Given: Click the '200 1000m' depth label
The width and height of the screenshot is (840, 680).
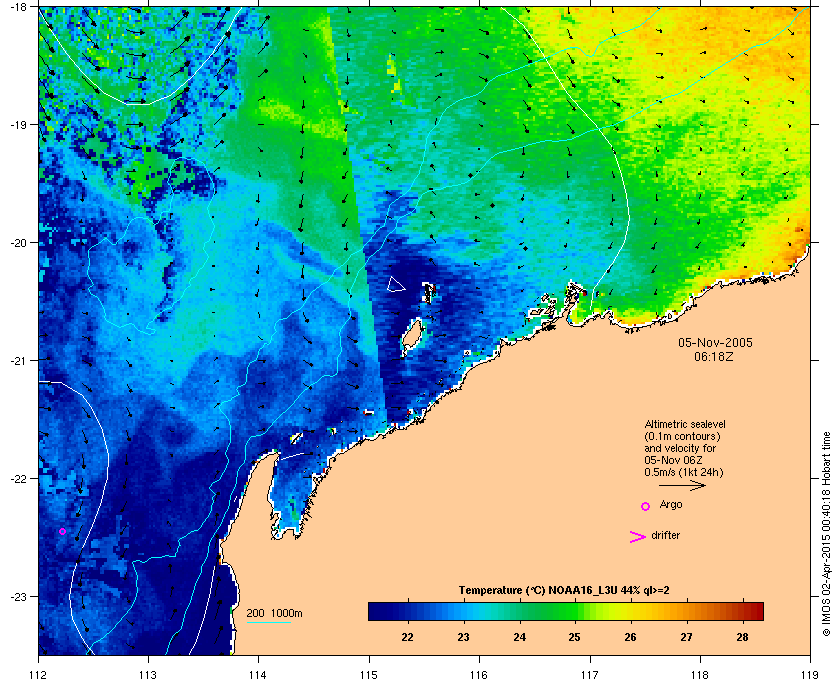Looking at the screenshot, I should (274, 614).
